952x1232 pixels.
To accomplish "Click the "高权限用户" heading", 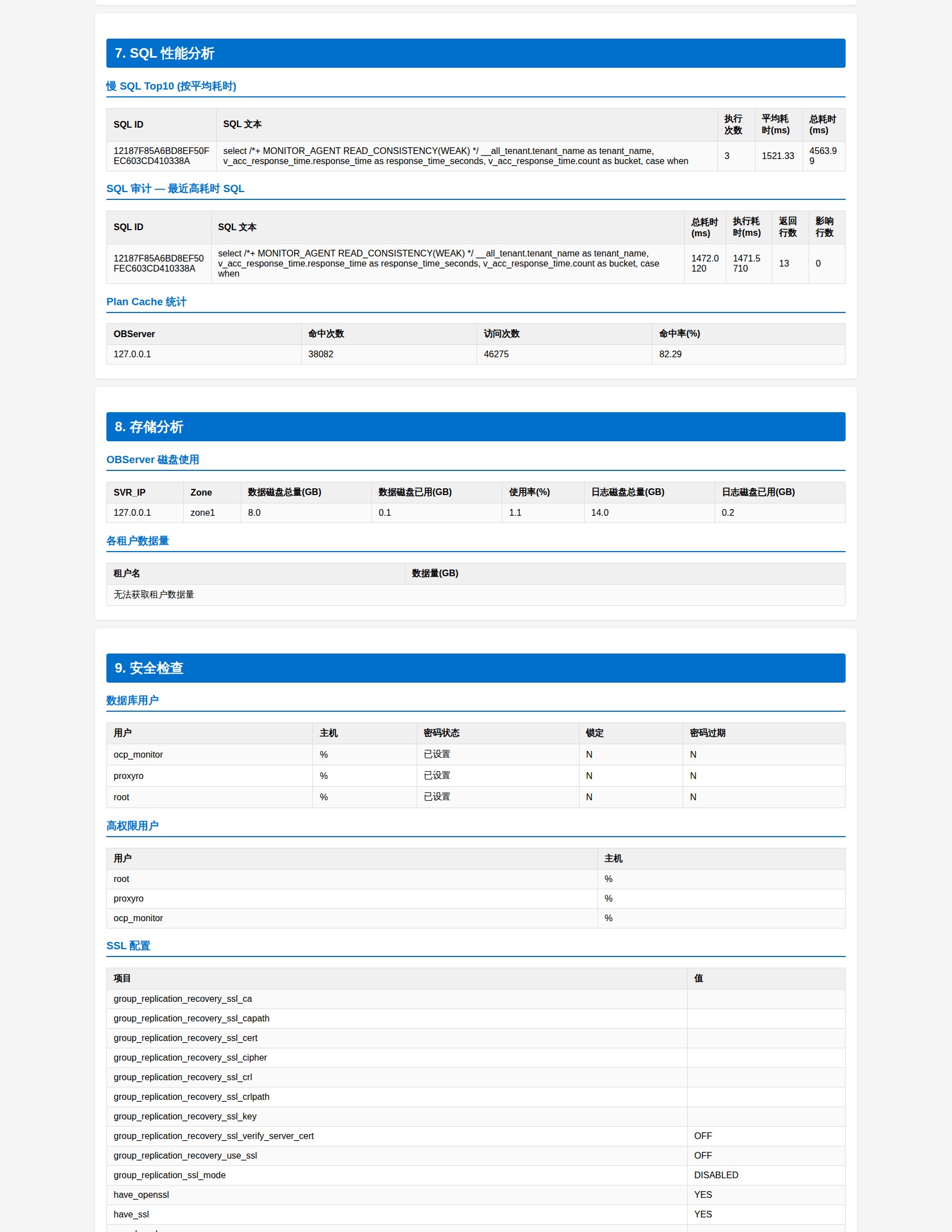I will pos(133,826).
